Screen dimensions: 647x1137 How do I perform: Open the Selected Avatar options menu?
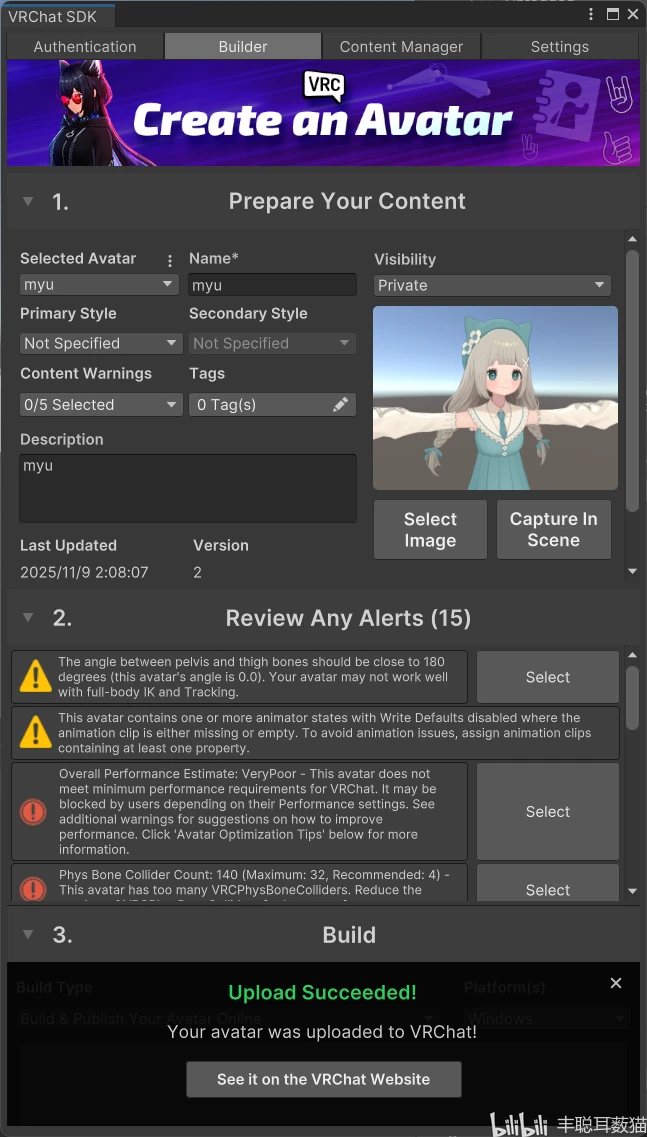(x=170, y=260)
